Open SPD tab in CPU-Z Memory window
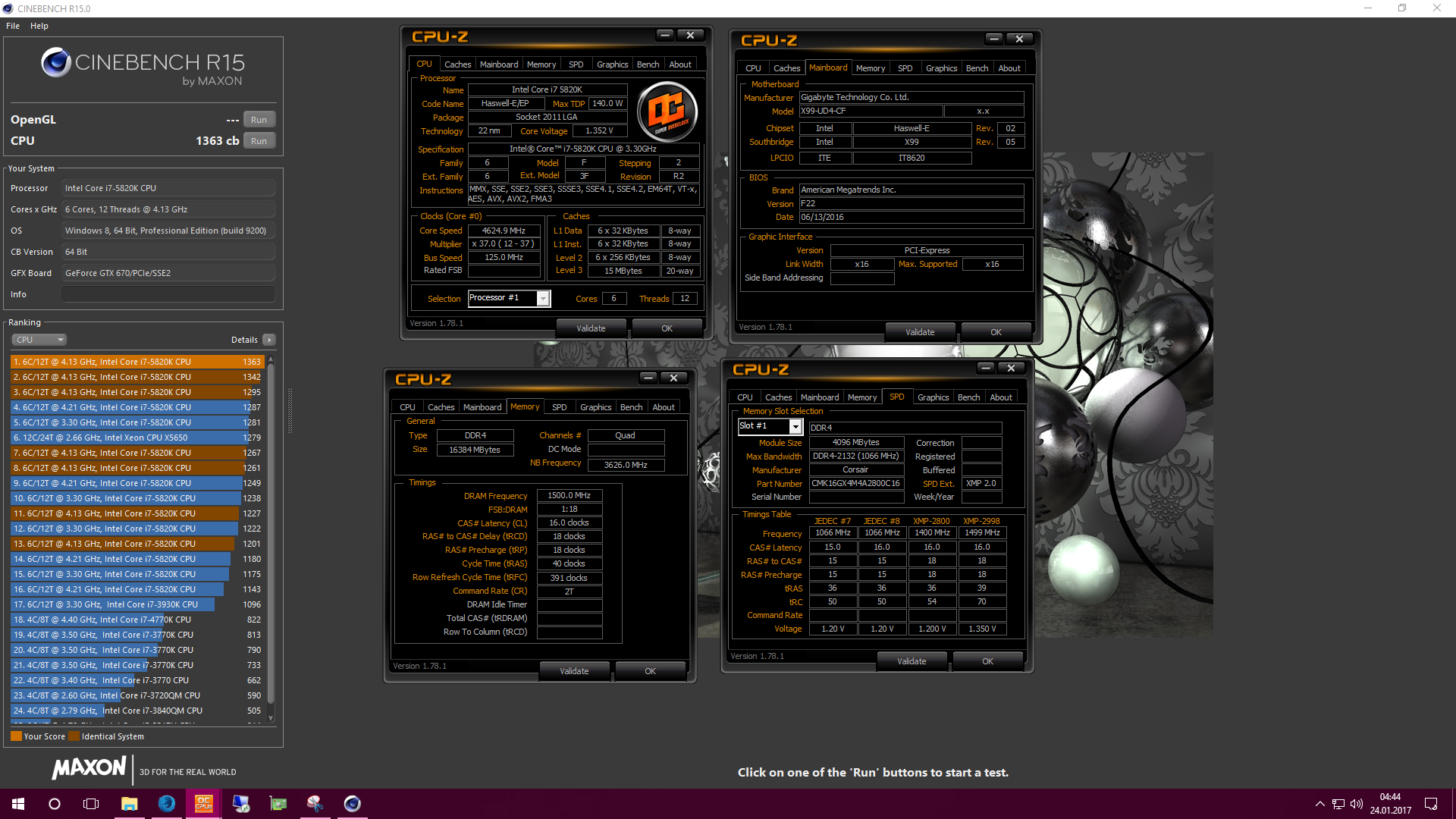This screenshot has width=1456, height=819. coord(560,407)
